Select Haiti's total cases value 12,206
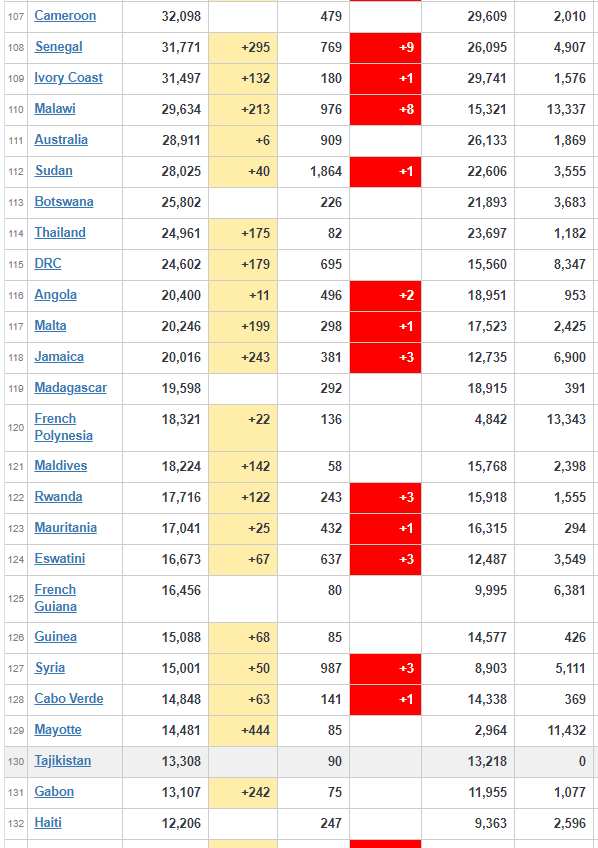The image size is (598, 848). coord(181,823)
